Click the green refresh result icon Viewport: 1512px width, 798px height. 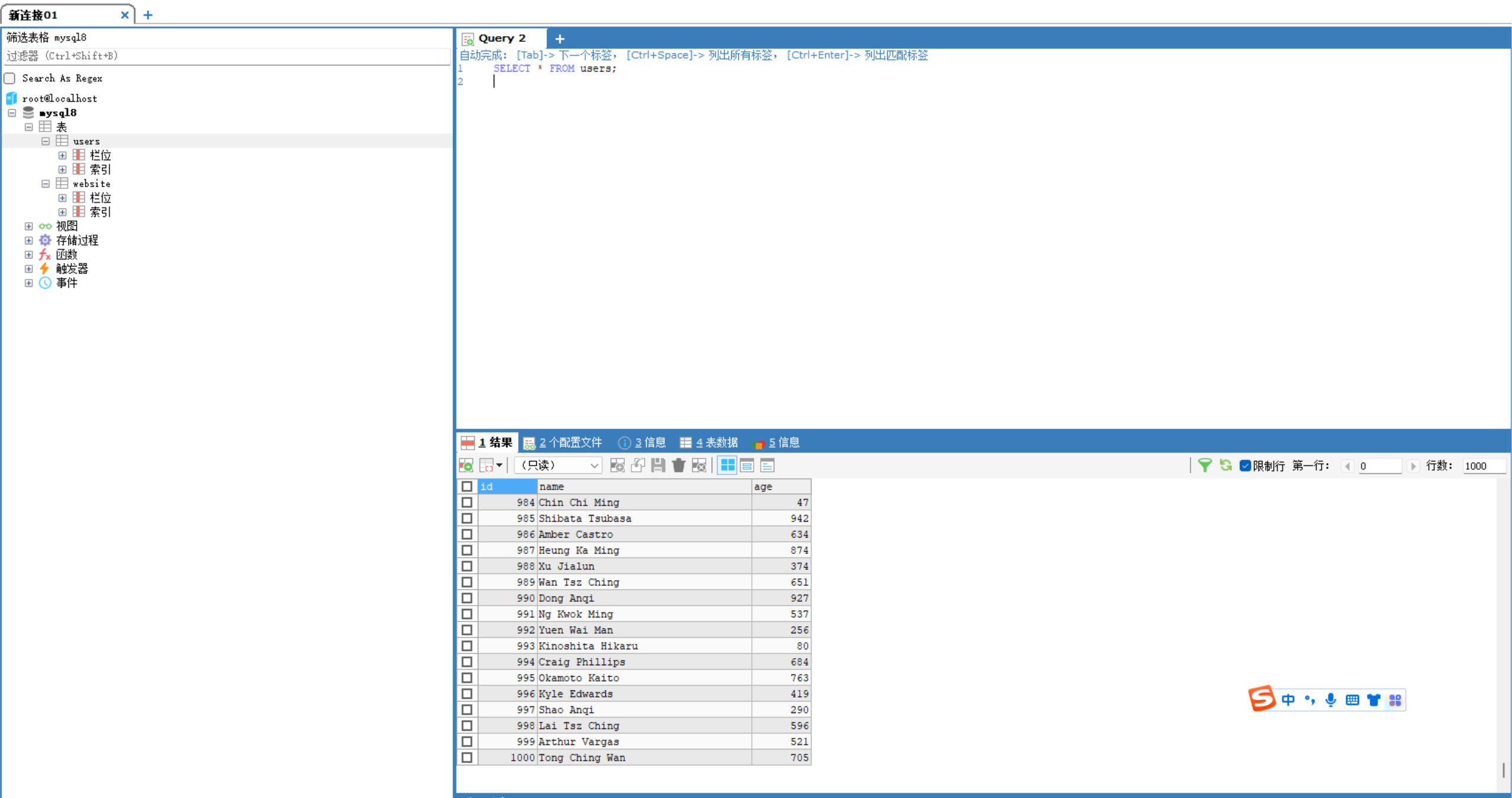coord(1226,465)
